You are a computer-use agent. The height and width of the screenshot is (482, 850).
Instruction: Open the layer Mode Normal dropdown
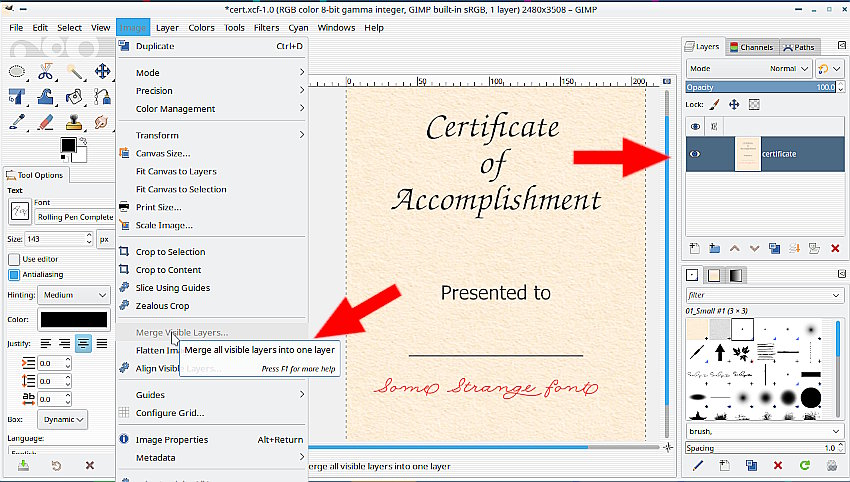(749, 69)
